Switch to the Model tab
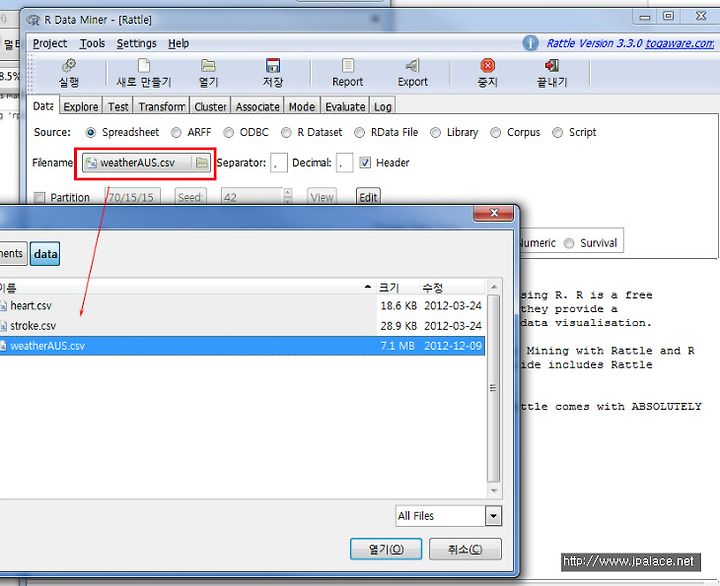 pos(302,107)
